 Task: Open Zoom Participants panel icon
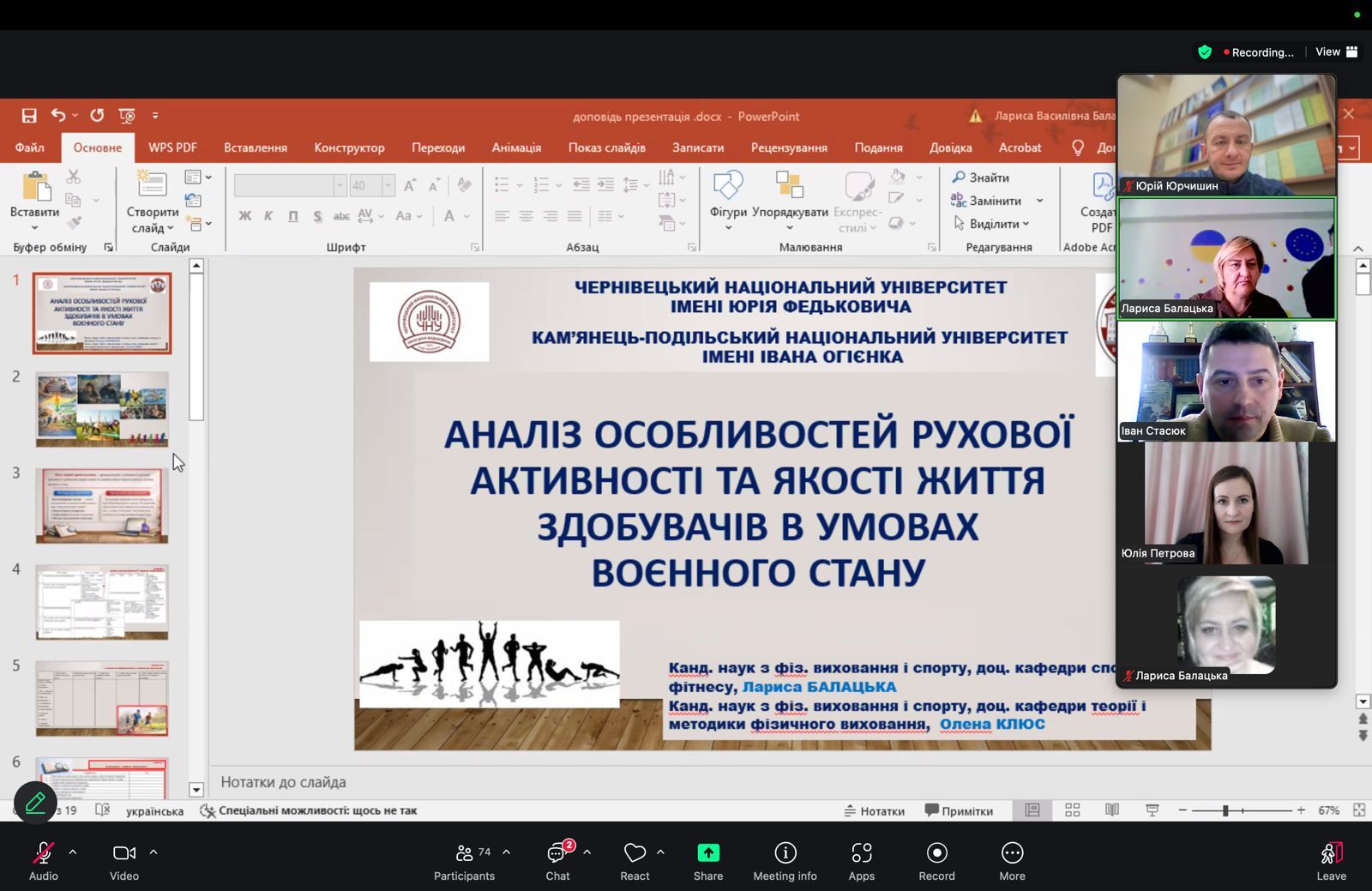pos(464,852)
